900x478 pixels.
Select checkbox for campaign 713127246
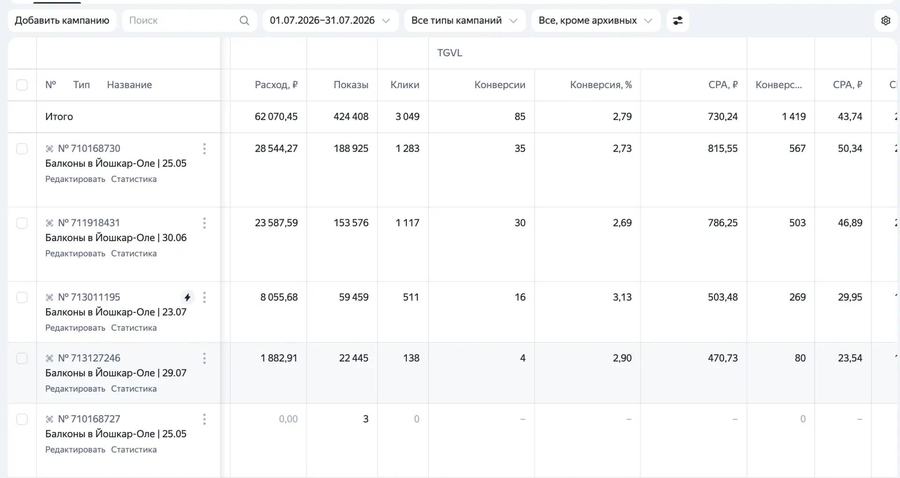(22, 358)
